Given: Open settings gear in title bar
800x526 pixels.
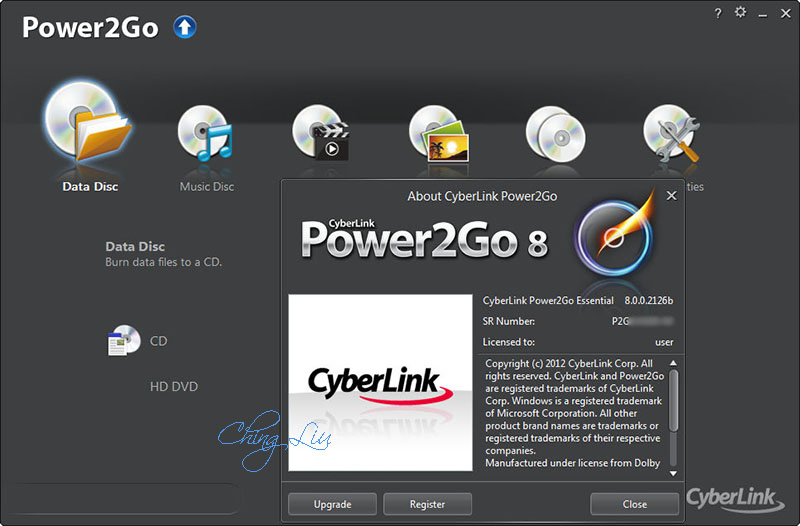Looking at the screenshot, I should 740,12.
